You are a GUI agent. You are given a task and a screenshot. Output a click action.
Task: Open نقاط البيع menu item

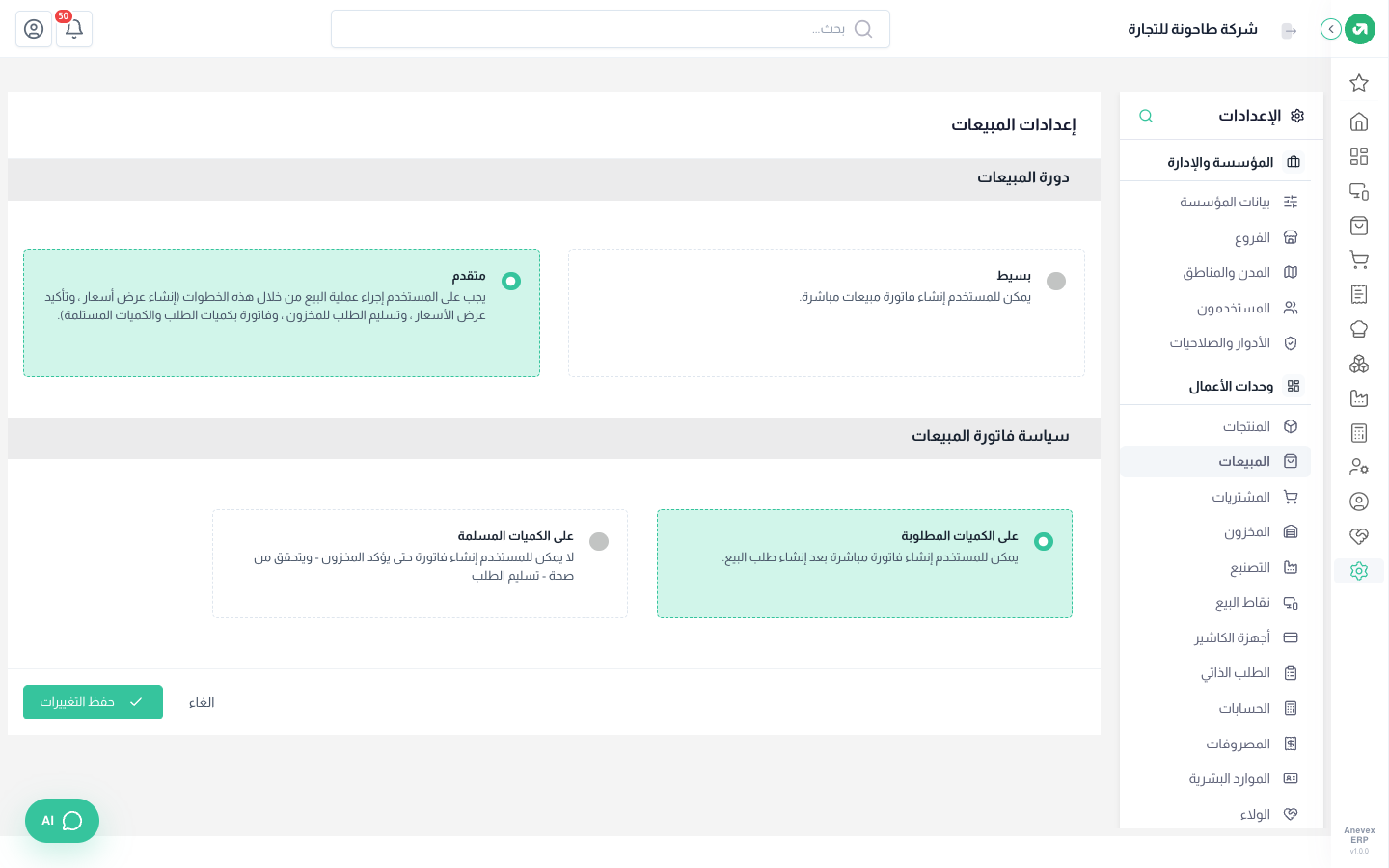(1215, 603)
